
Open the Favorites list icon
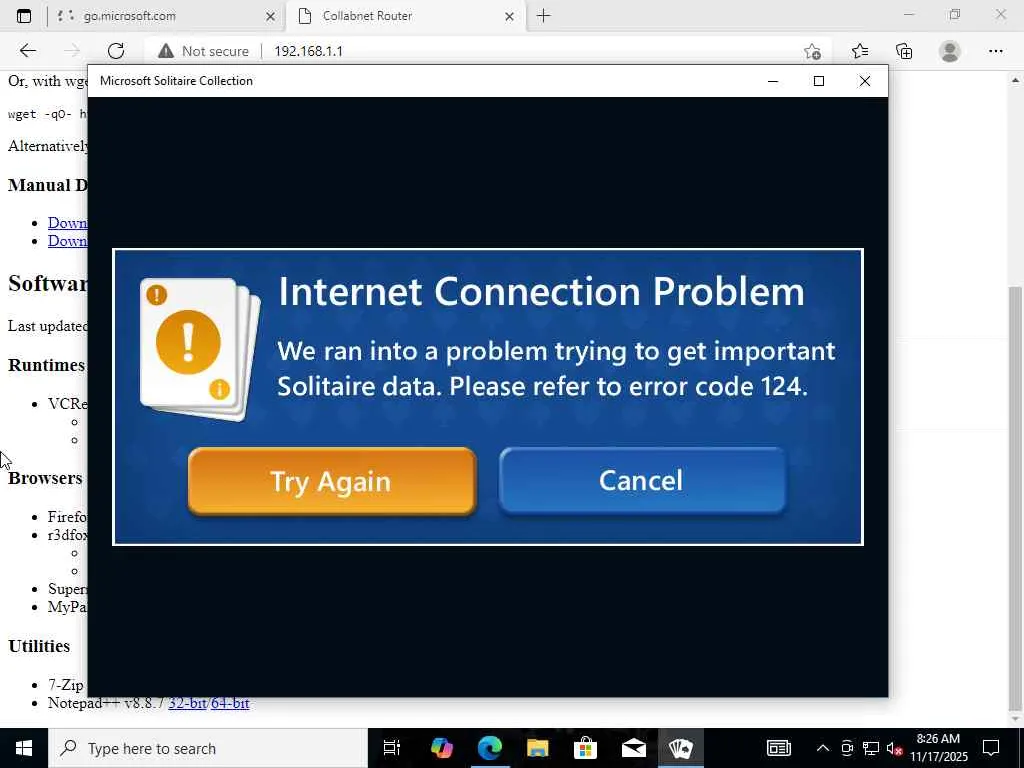(x=859, y=51)
